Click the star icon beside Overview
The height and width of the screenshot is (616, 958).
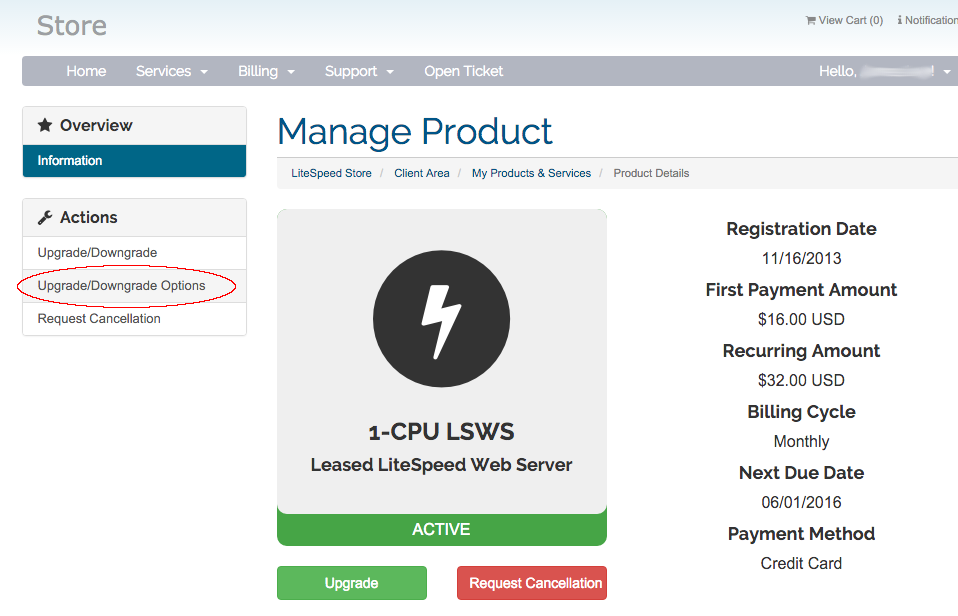[45, 125]
